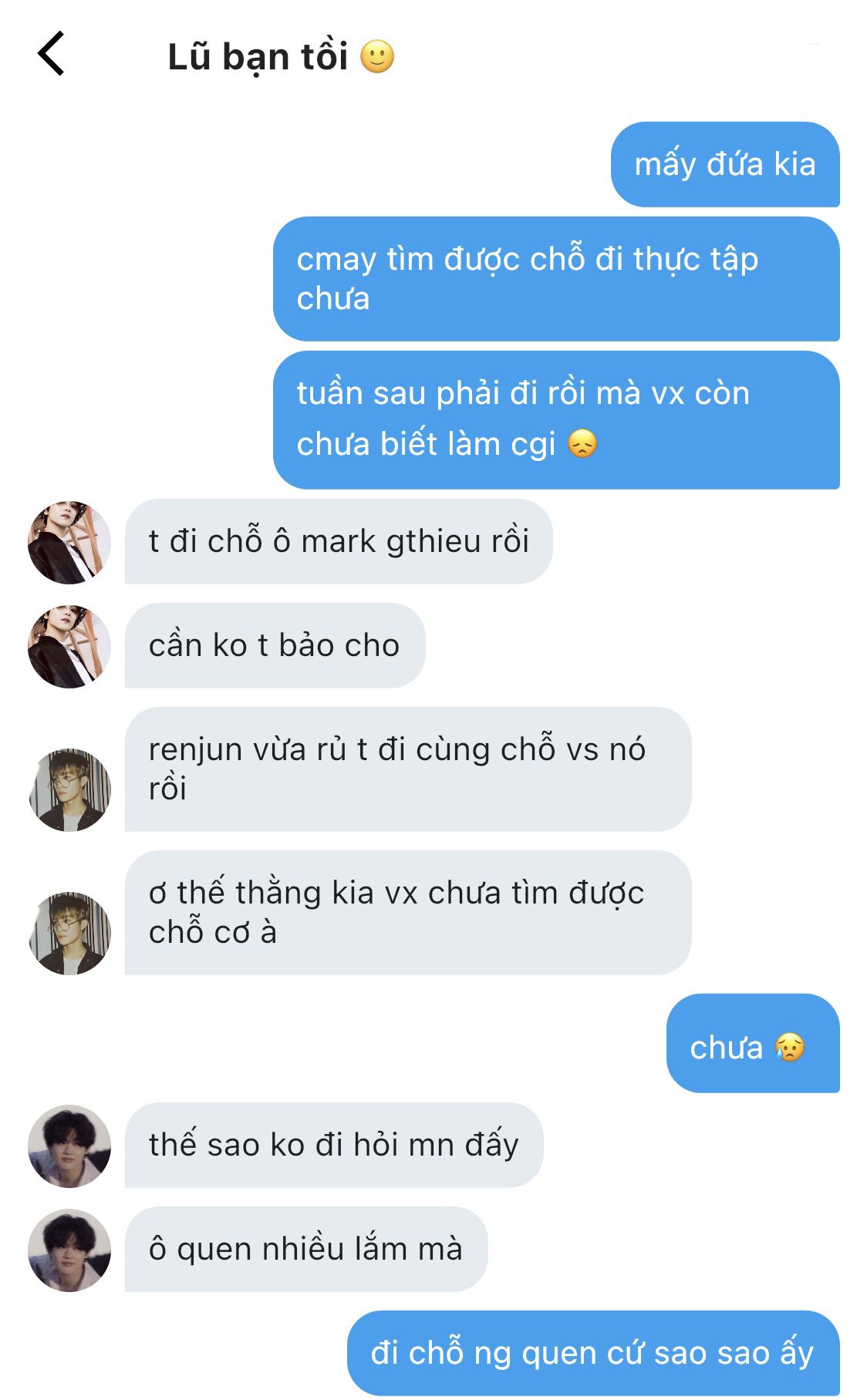Select the 'renjun vừa rủ t đi' message
This screenshot has height=1400, width=867.
pos(408,769)
